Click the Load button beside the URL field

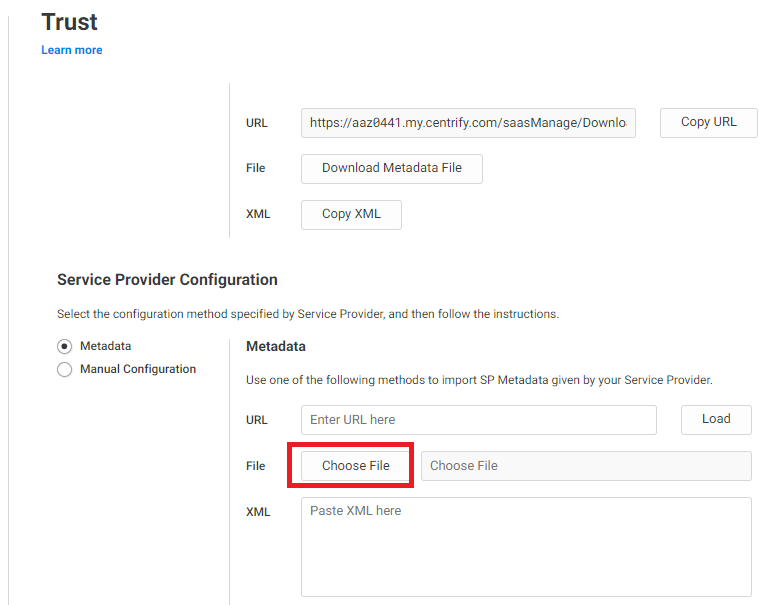click(x=716, y=420)
